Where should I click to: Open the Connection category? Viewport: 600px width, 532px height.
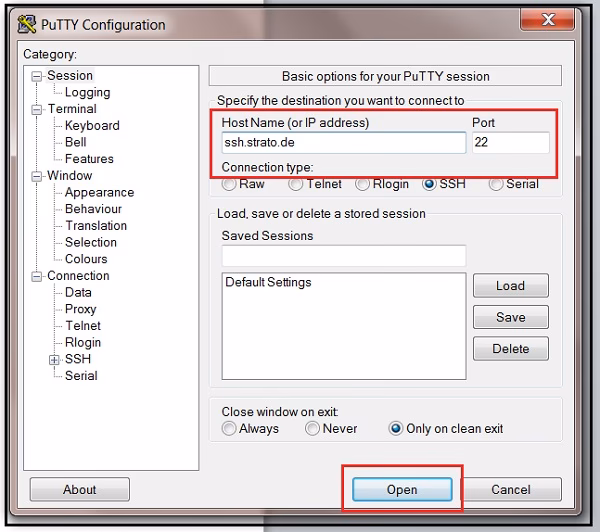[x=78, y=276]
